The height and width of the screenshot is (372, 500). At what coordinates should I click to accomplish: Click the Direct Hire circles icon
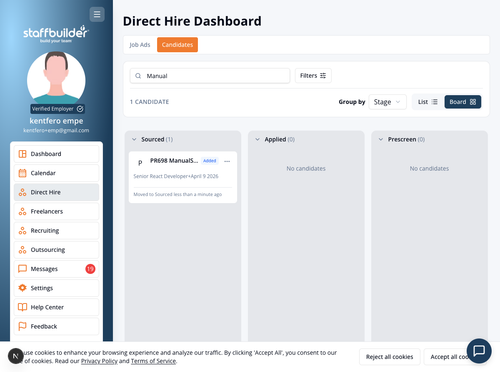[x=22, y=192]
